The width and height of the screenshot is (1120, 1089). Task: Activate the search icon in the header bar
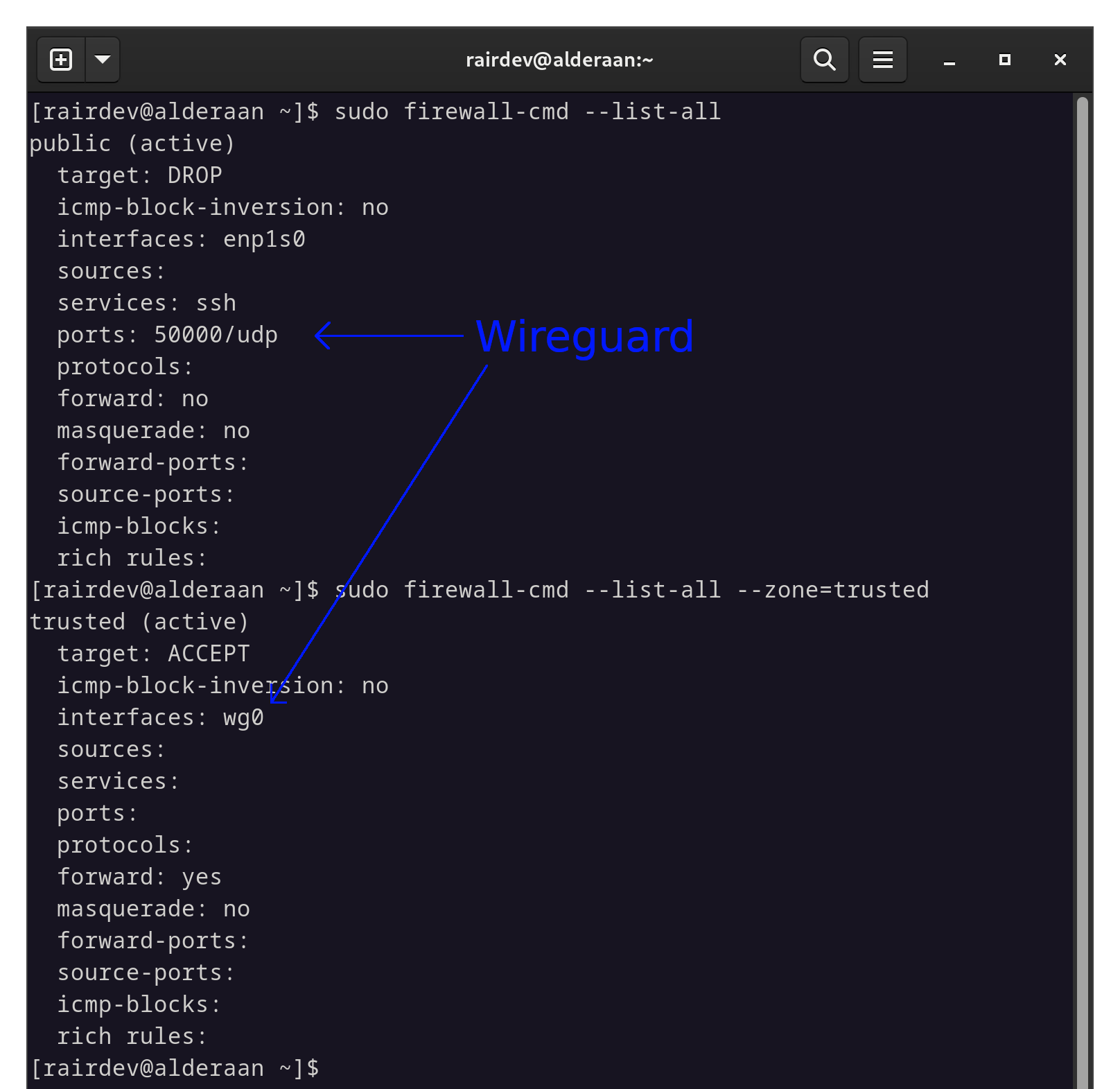[824, 60]
